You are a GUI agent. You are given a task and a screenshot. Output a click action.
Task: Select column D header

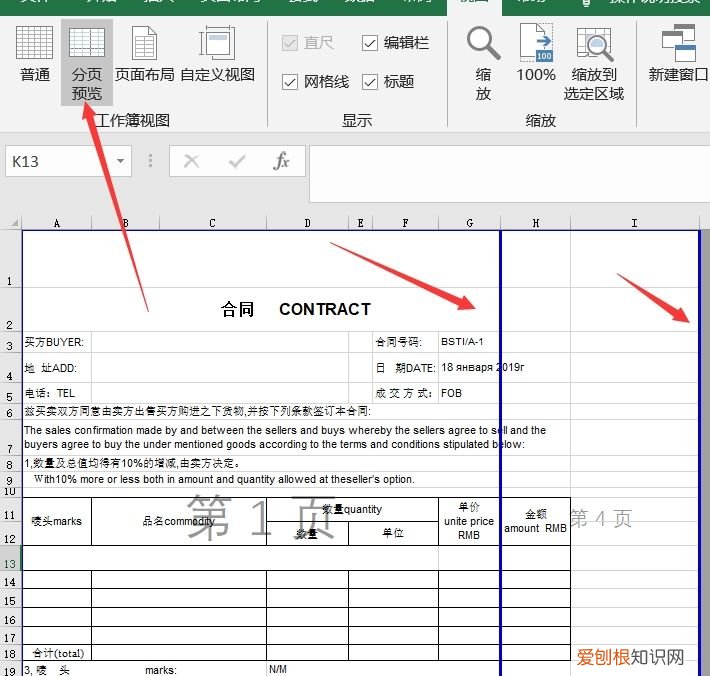[x=307, y=223]
